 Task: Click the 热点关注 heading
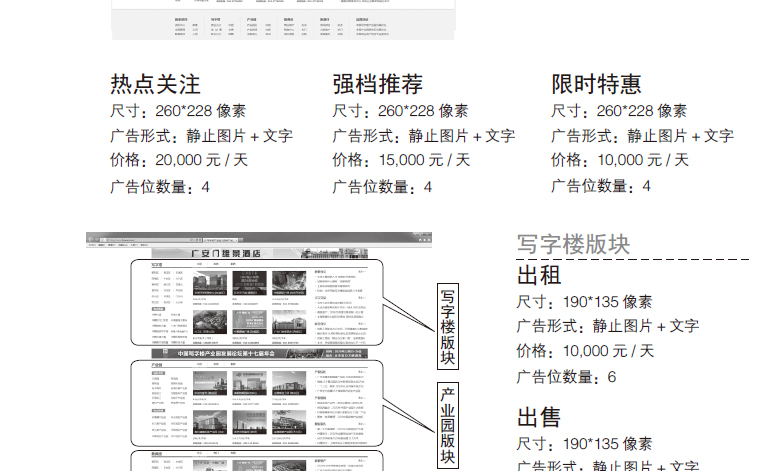[156, 84]
